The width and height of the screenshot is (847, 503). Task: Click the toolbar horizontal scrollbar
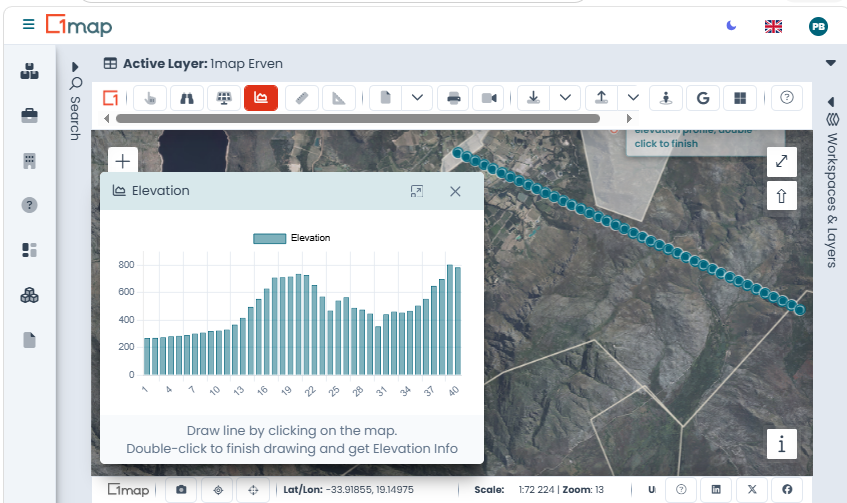(358, 118)
